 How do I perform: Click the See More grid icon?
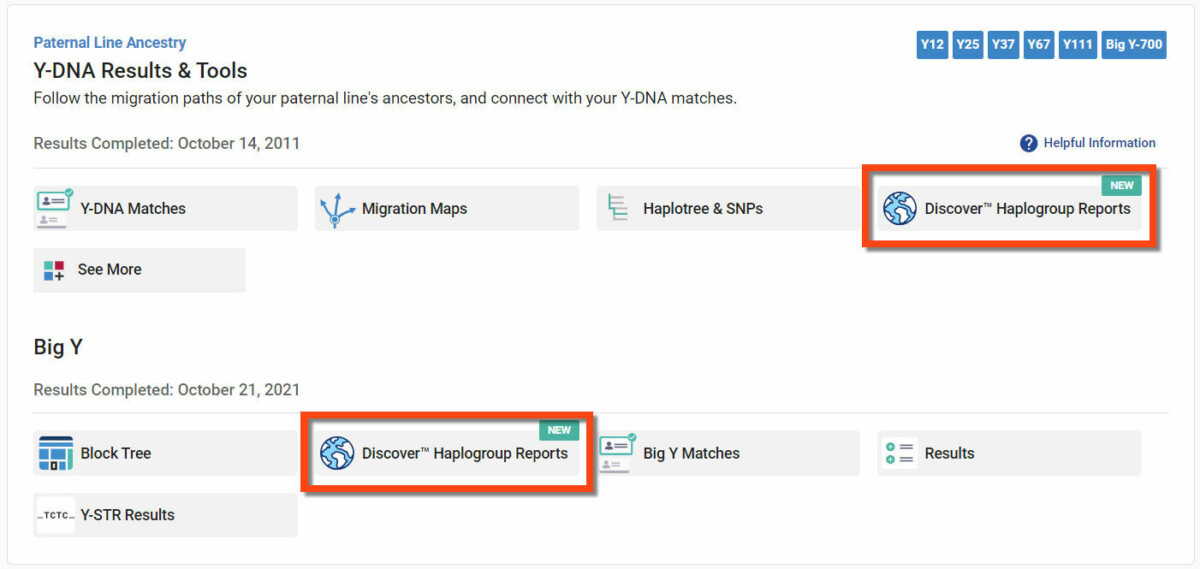coord(54,270)
